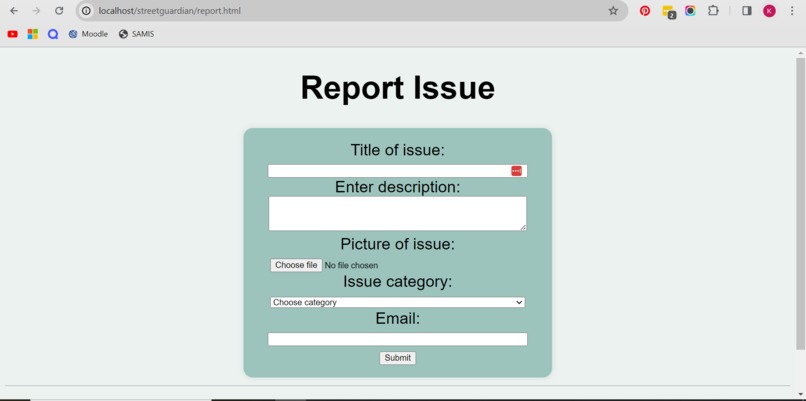Click the description text area
Screen dimensions: 806x401
pyautogui.click(x=397, y=213)
